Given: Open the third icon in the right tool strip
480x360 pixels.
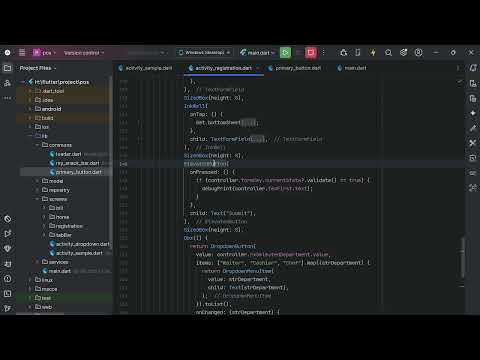Looking at the screenshot, I should click(x=473, y=98).
